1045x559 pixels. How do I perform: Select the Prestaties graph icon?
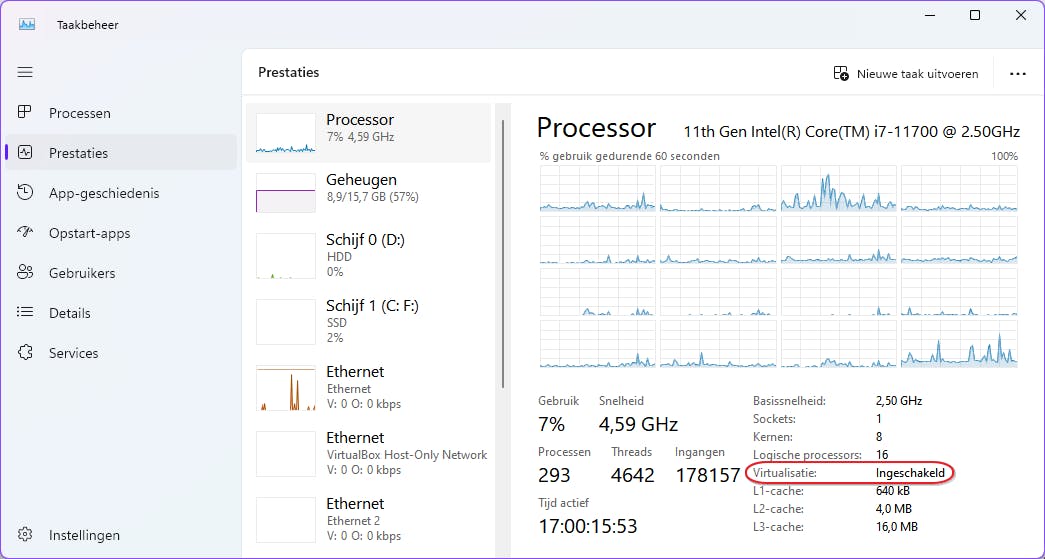coord(26,153)
